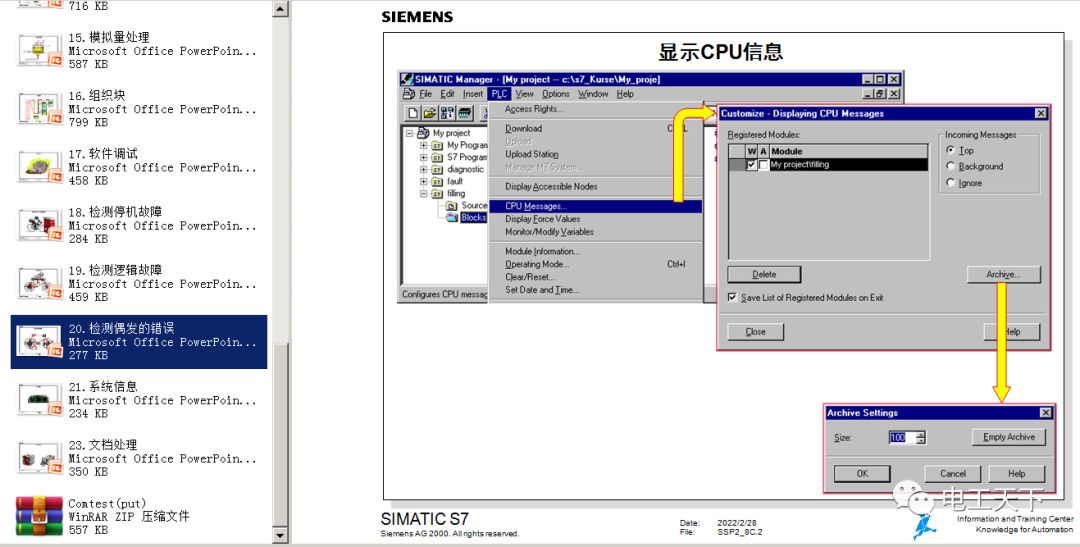The height and width of the screenshot is (547, 1080).
Task: Expand the My Program tree node
Action: point(424,145)
